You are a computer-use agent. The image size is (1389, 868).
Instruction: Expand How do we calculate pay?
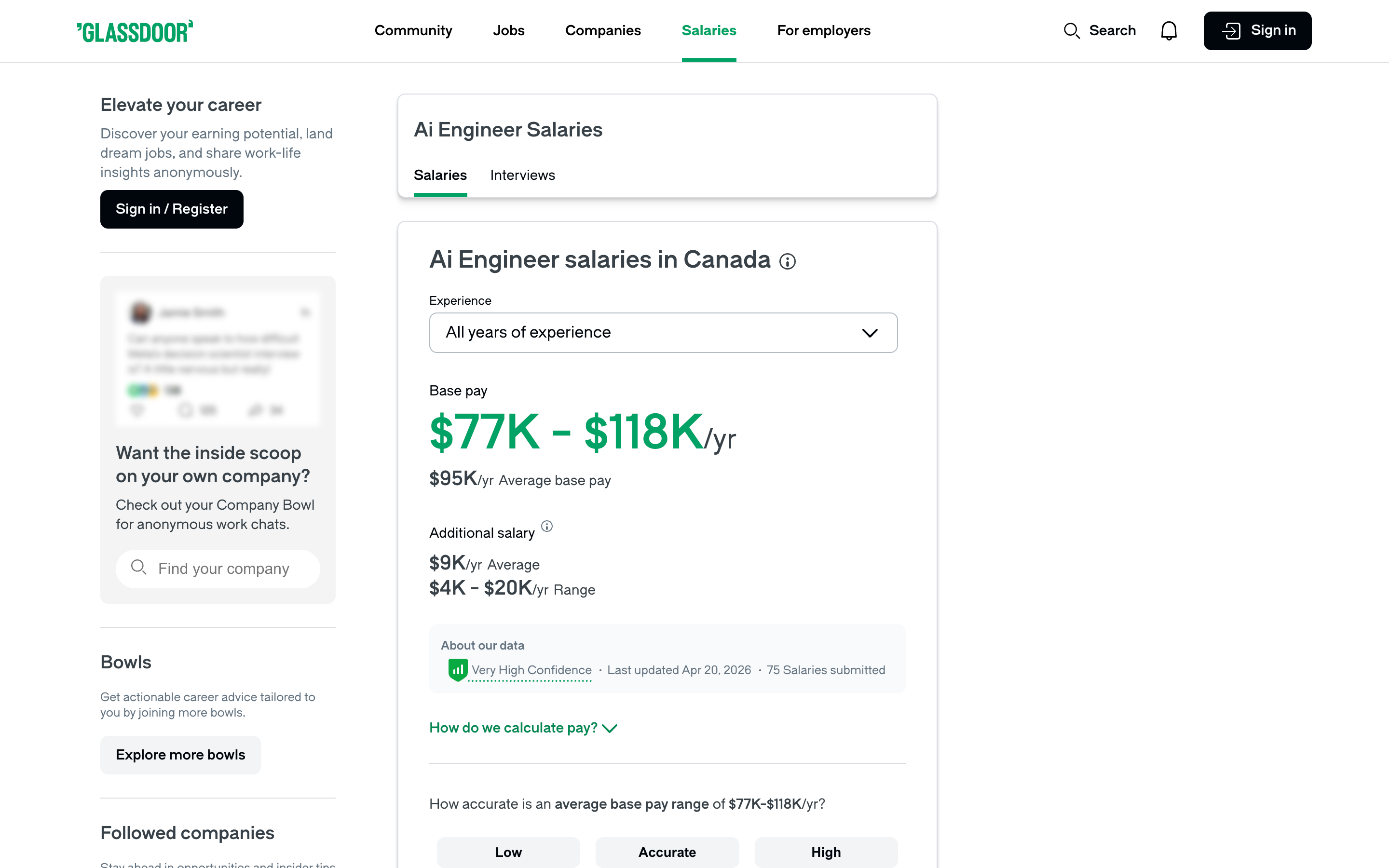(x=523, y=728)
